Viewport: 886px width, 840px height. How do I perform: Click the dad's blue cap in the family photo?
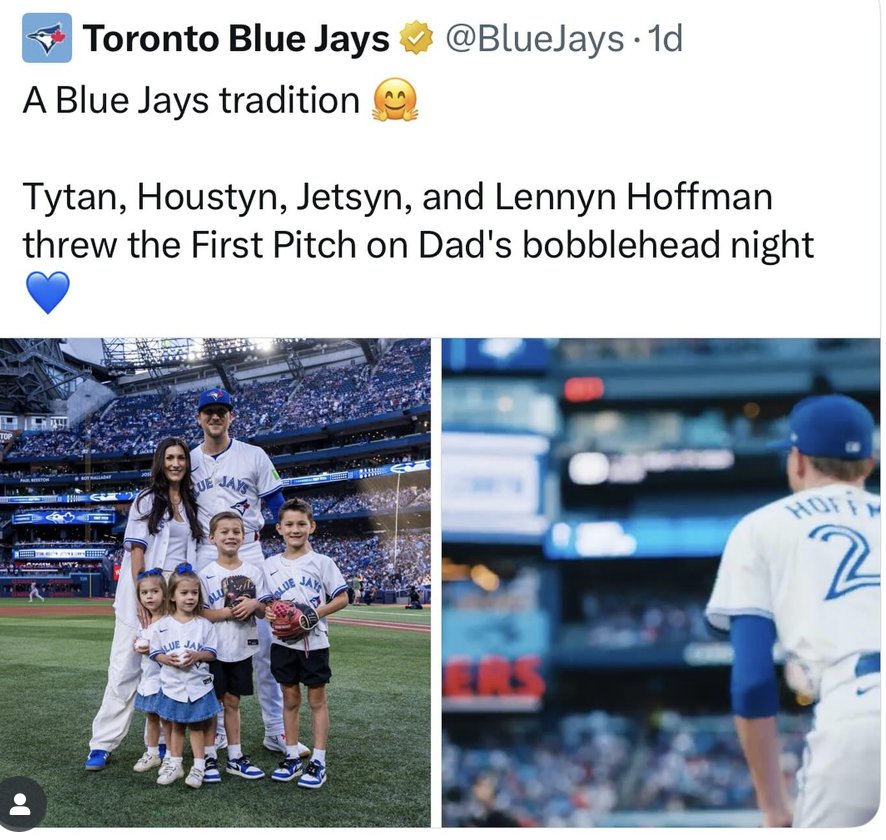(x=215, y=399)
